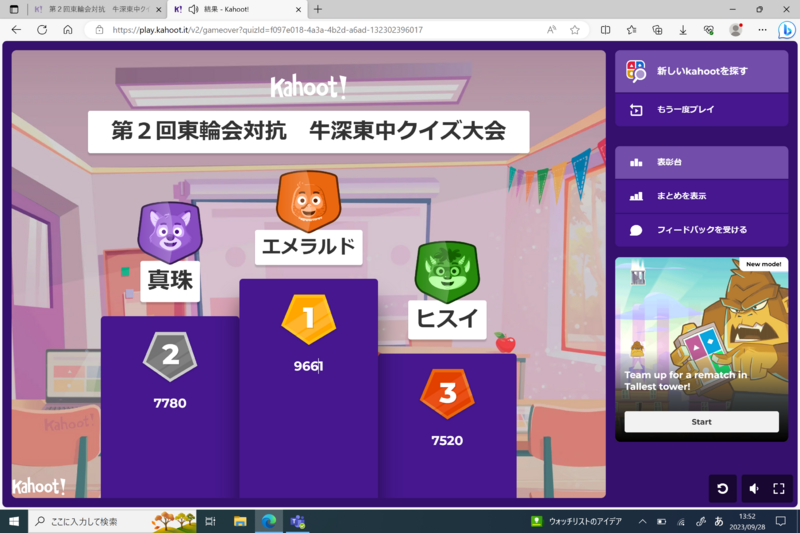800x533 pixels.
Task: Mute the Kahoot sound with speaker icon
Action: click(x=753, y=488)
